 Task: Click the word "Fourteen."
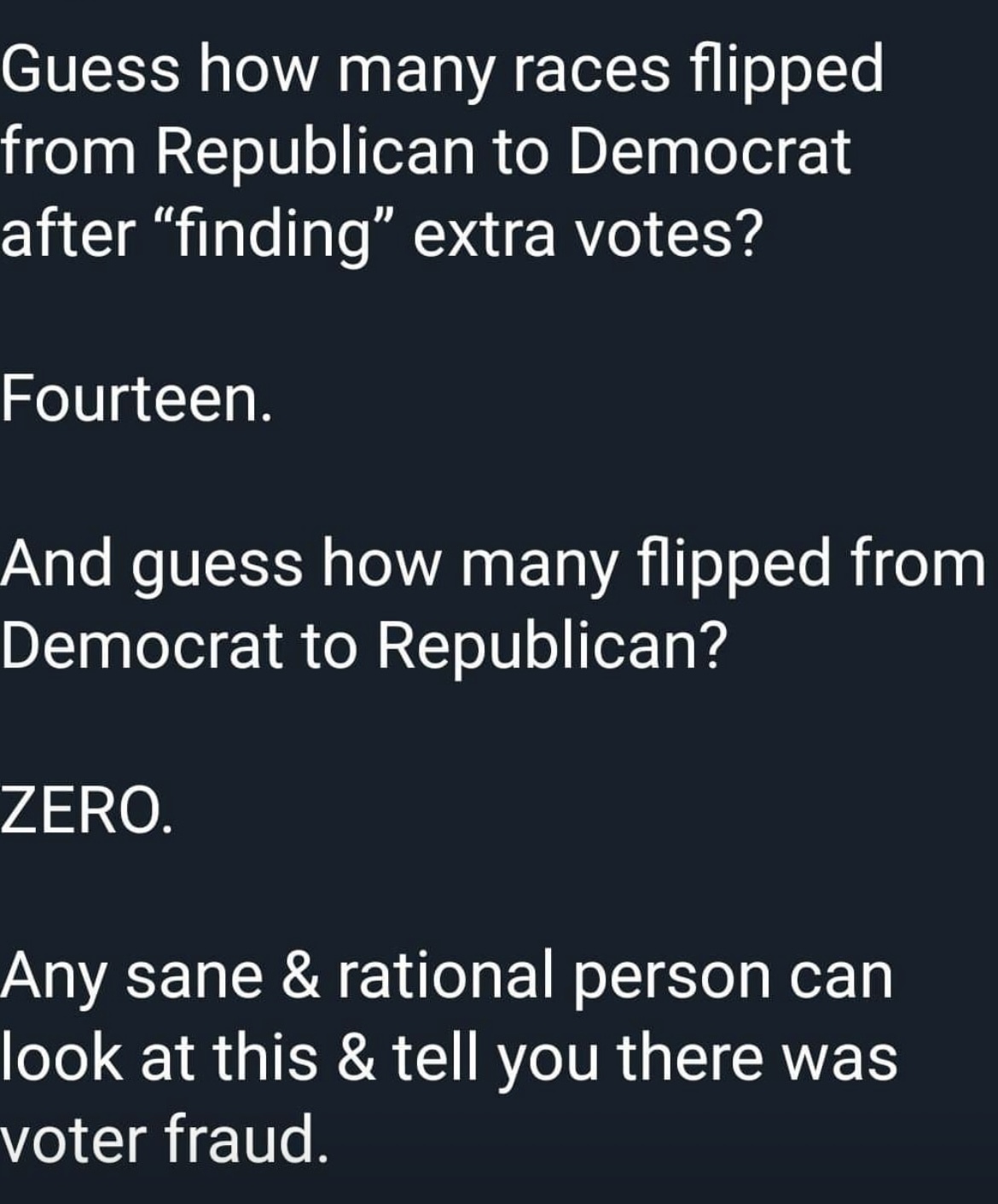(x=136, y=399)
